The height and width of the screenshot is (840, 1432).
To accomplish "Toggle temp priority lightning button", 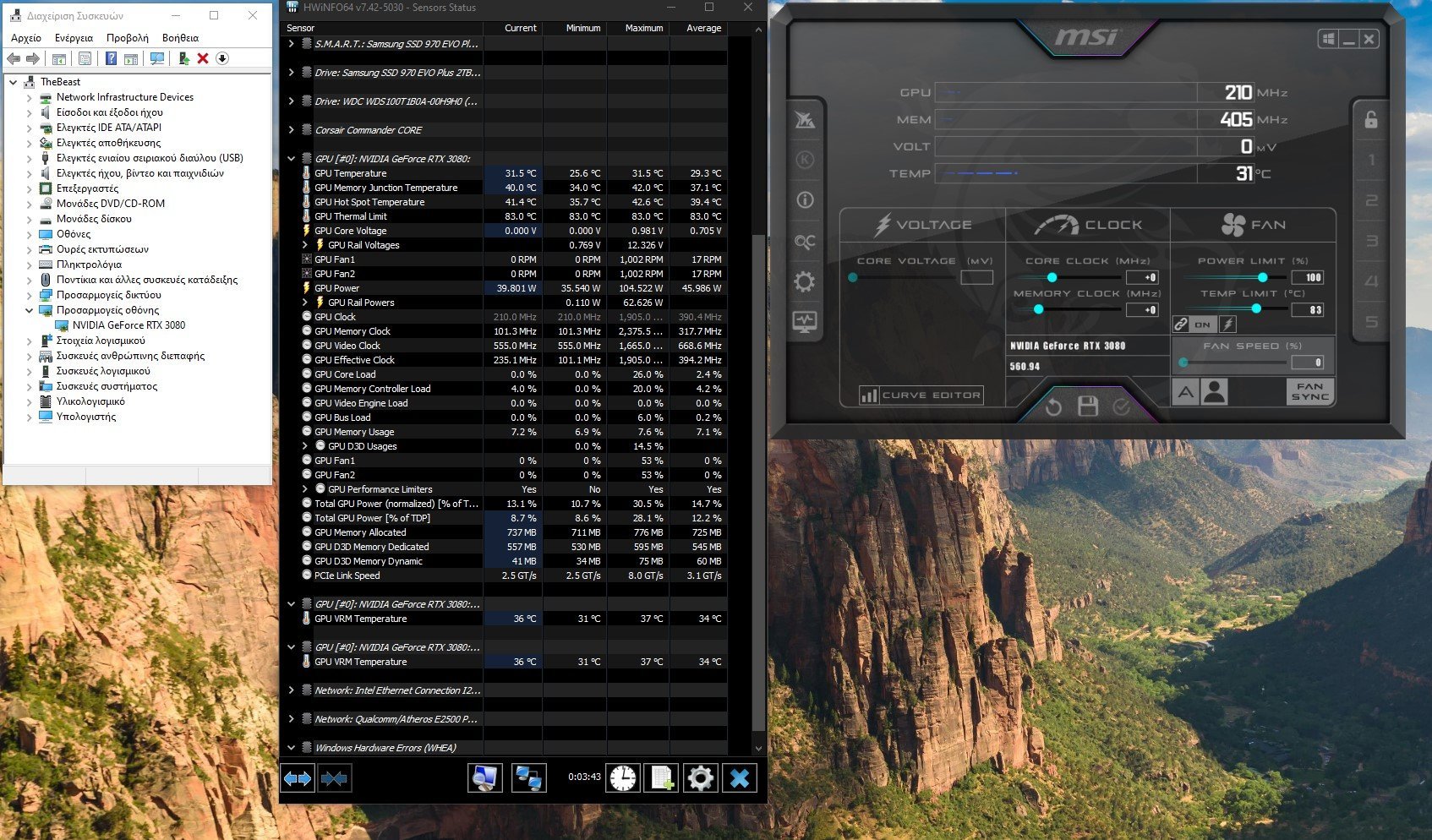I will (x=1227, y=325).
